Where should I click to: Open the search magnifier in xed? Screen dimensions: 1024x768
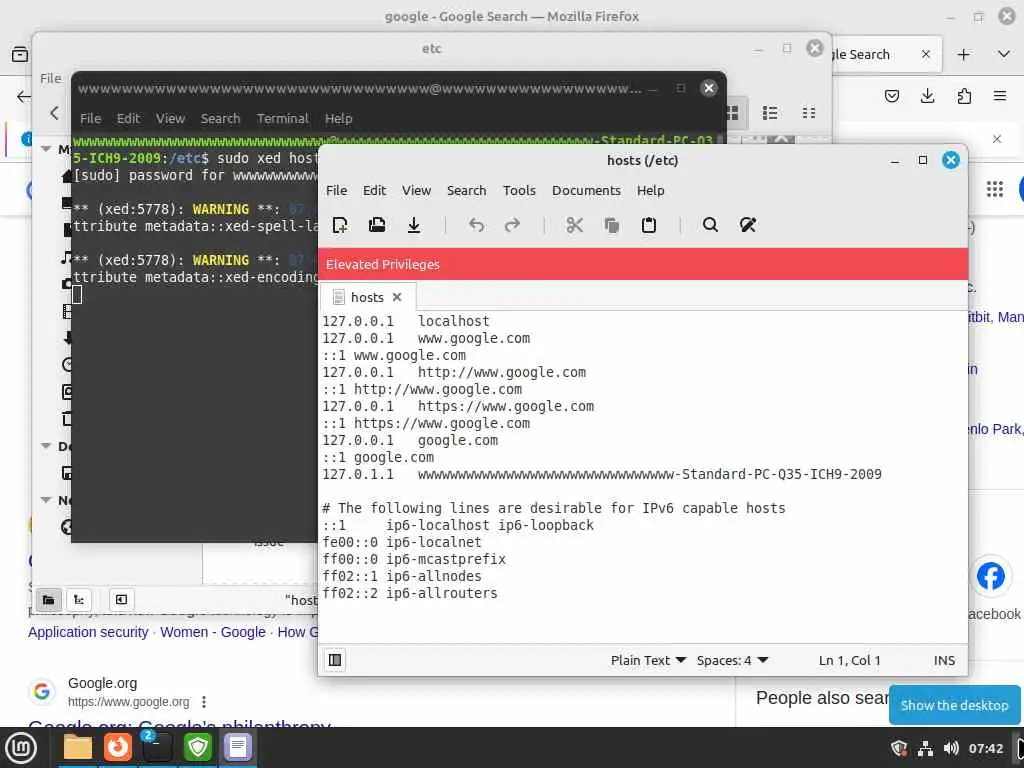(x=711, y=225)
